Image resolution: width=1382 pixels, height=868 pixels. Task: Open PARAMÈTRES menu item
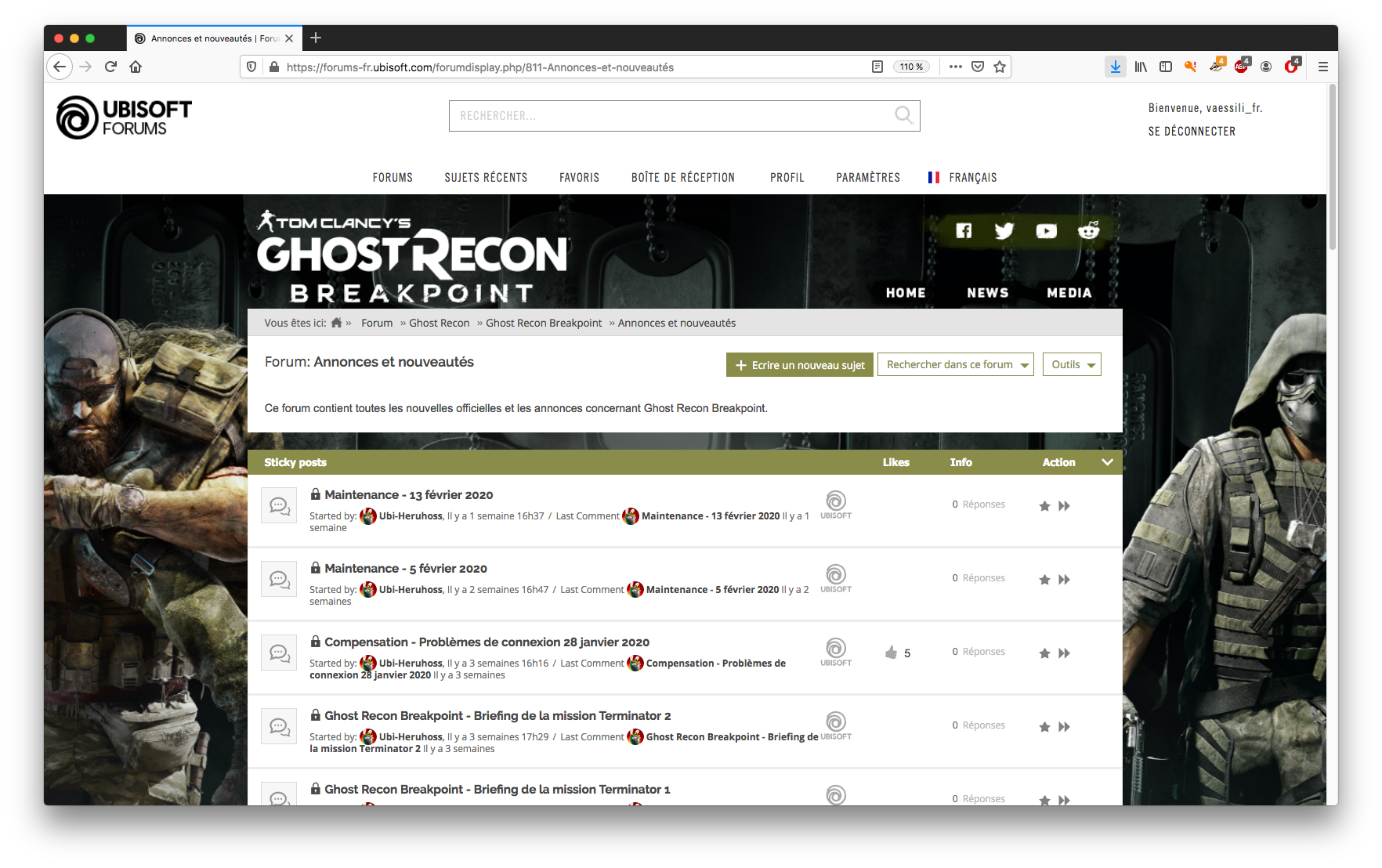point(868,178)
